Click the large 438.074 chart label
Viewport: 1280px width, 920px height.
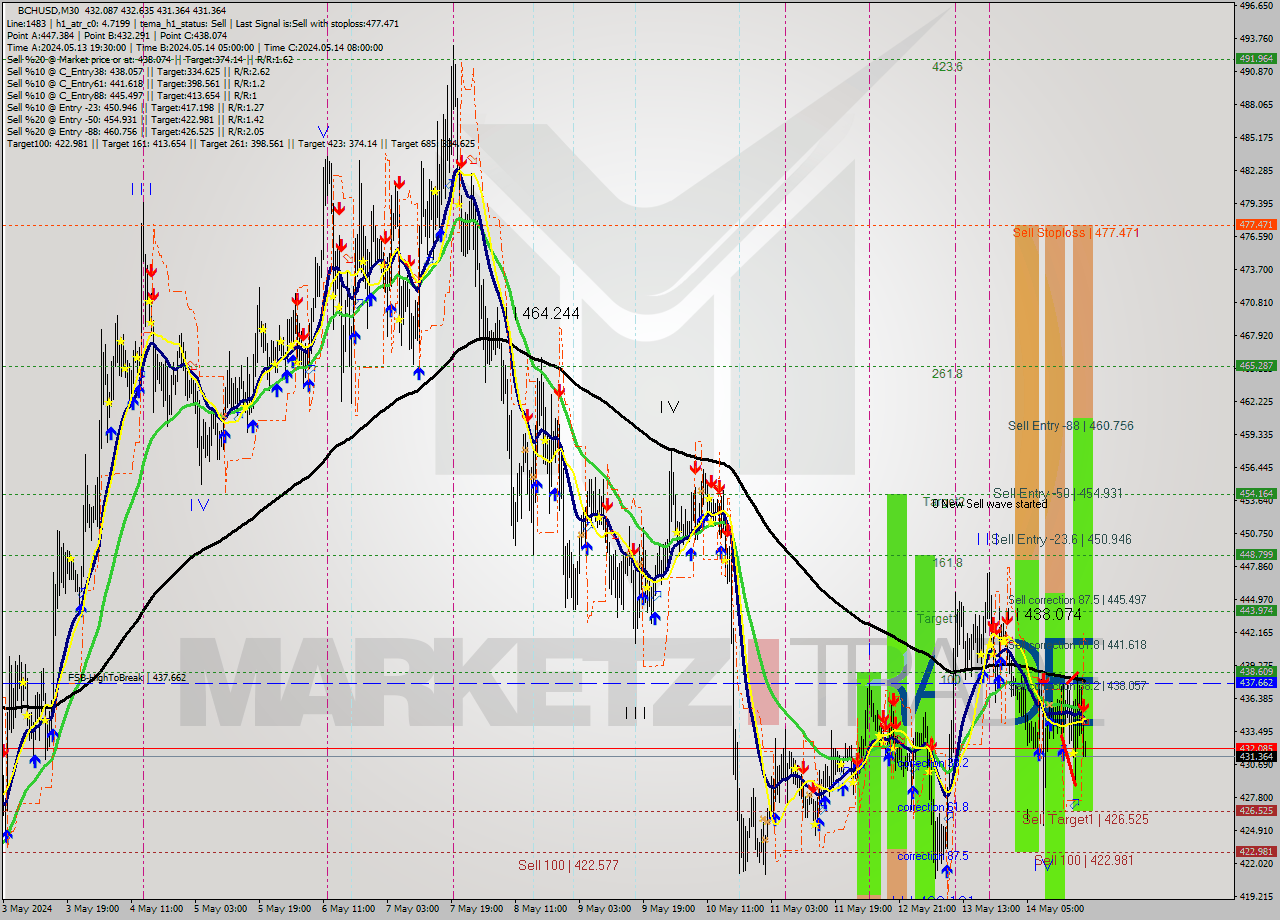(1053, 615)
